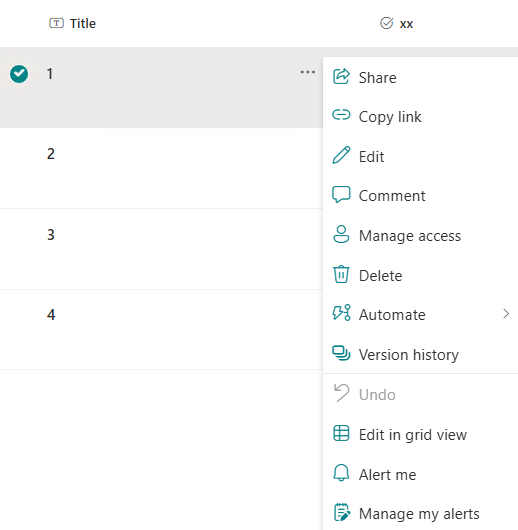Click the Version history stacked icon
518x530 pixels.
point(341,353)
